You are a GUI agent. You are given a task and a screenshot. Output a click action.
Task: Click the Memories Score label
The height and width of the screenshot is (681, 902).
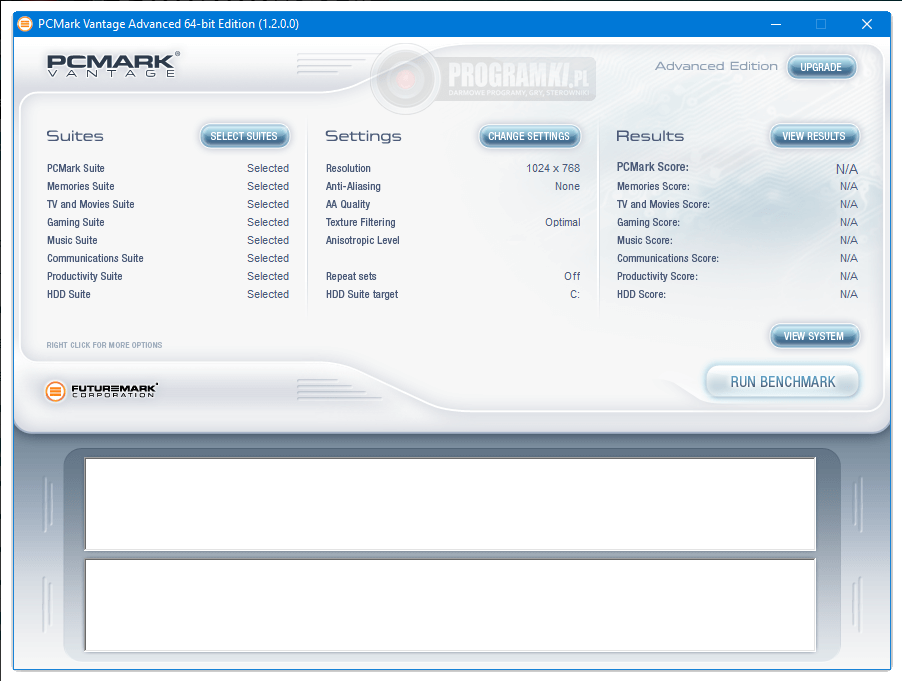653,186
